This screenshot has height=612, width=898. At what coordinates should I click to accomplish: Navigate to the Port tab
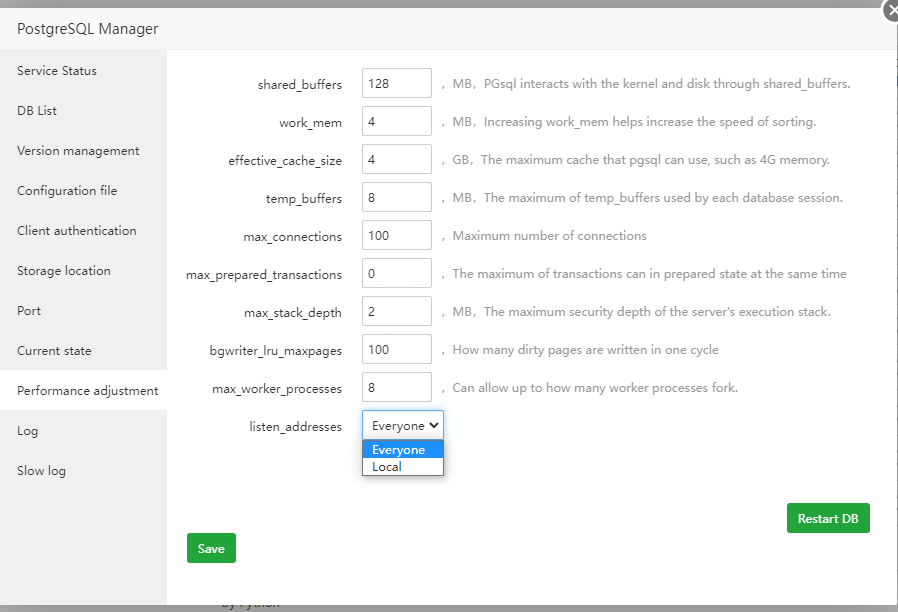(29, 311)
